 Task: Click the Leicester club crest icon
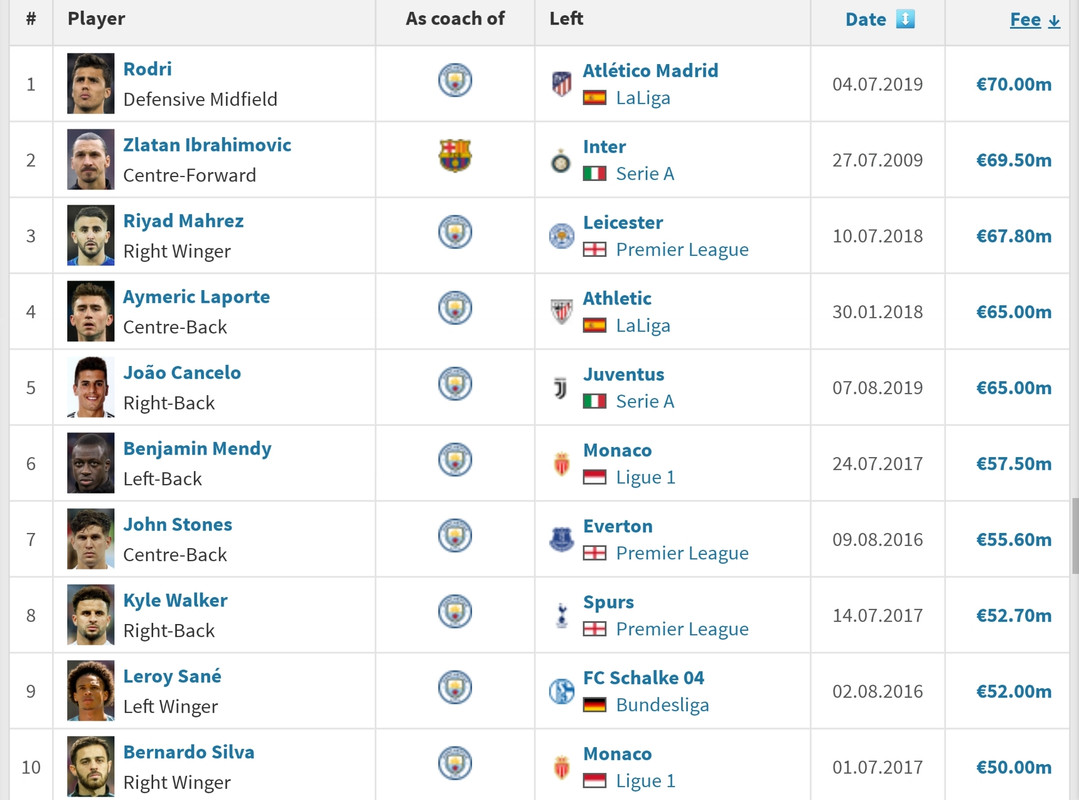pos(562,236)
